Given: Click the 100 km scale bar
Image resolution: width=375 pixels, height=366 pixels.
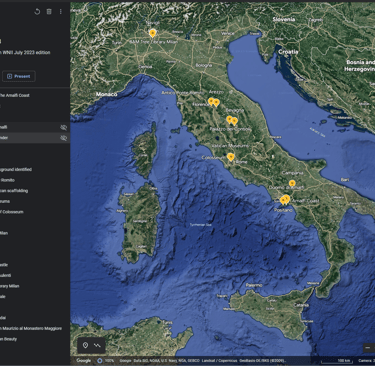Looking at the screenshot, I should point(336,361).
